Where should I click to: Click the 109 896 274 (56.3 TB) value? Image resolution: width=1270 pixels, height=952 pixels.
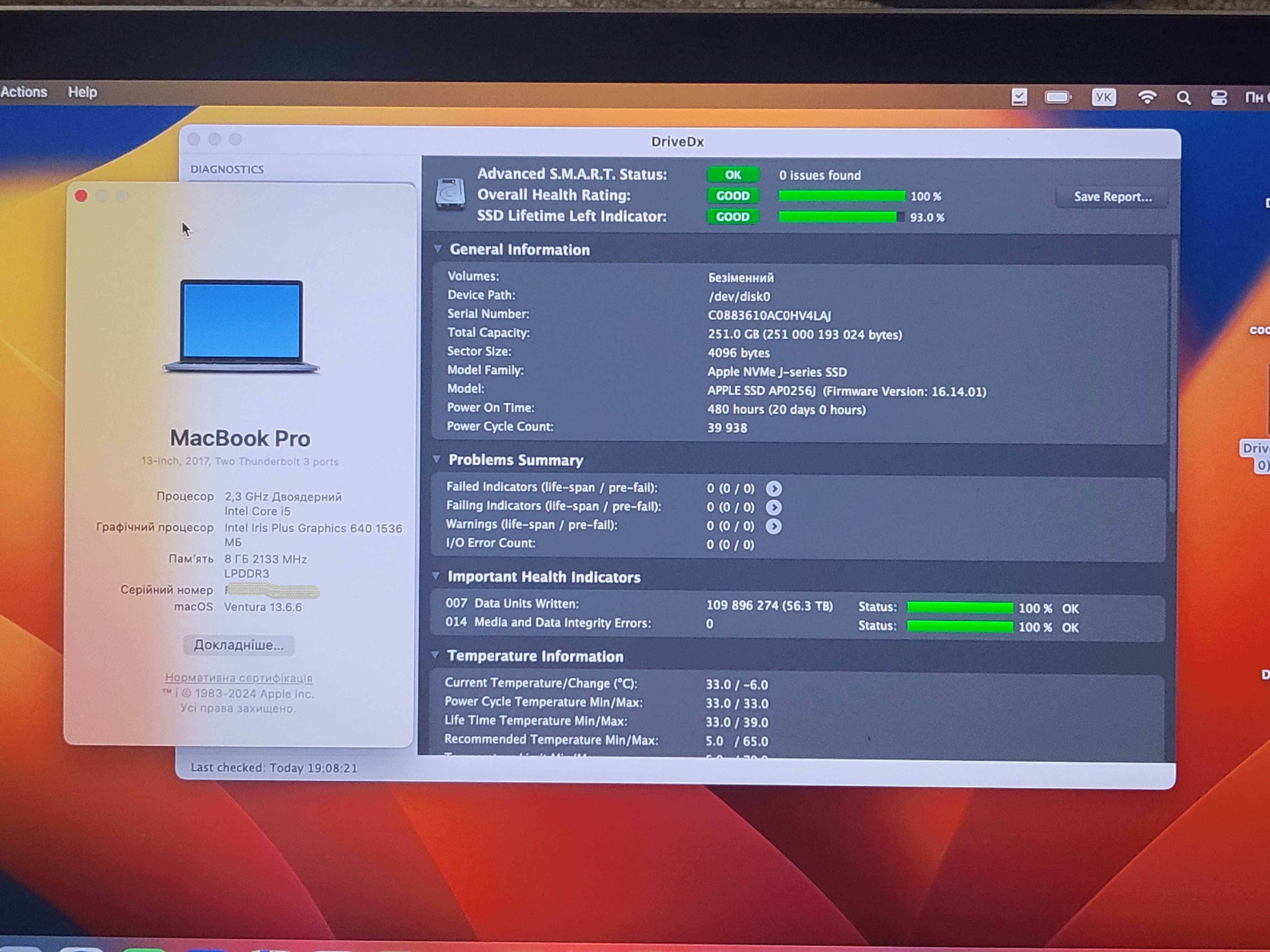[x=769, y=605]
